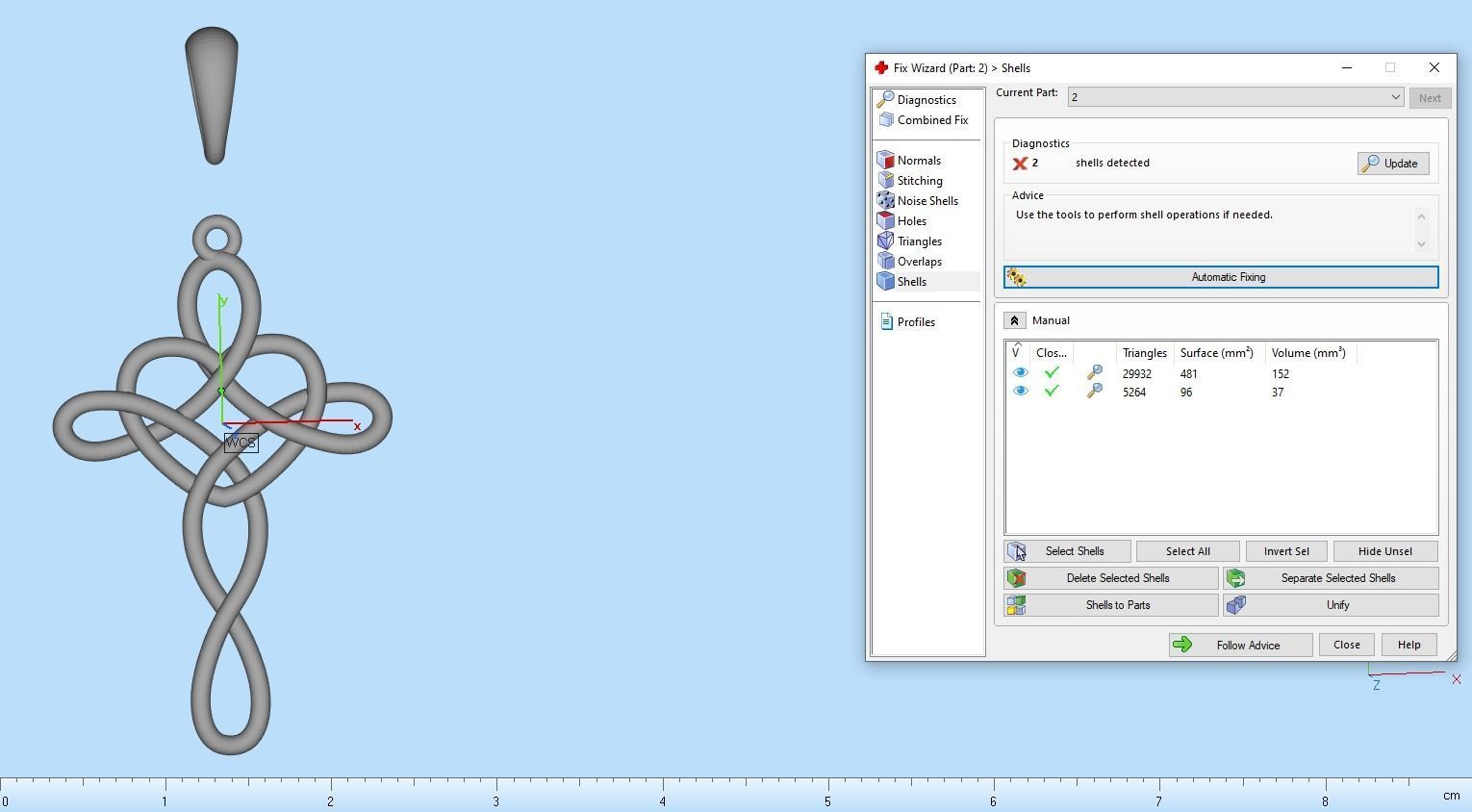Toggle visibility of the 5264-triangle shell
The width and height of the screenshot is (1472, 812).
coord(1020,392)
